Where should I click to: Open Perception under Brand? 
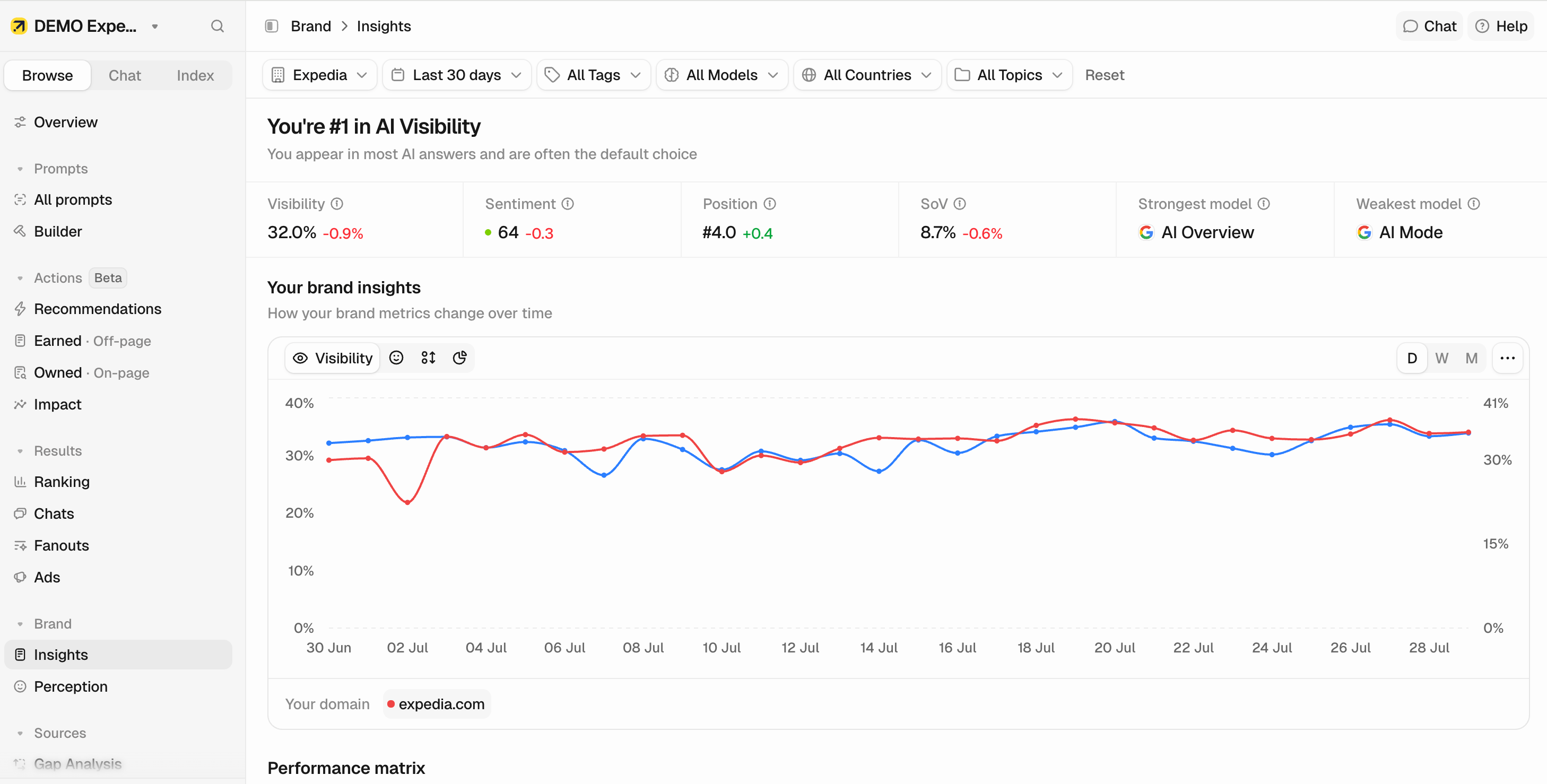coord(118,686)
